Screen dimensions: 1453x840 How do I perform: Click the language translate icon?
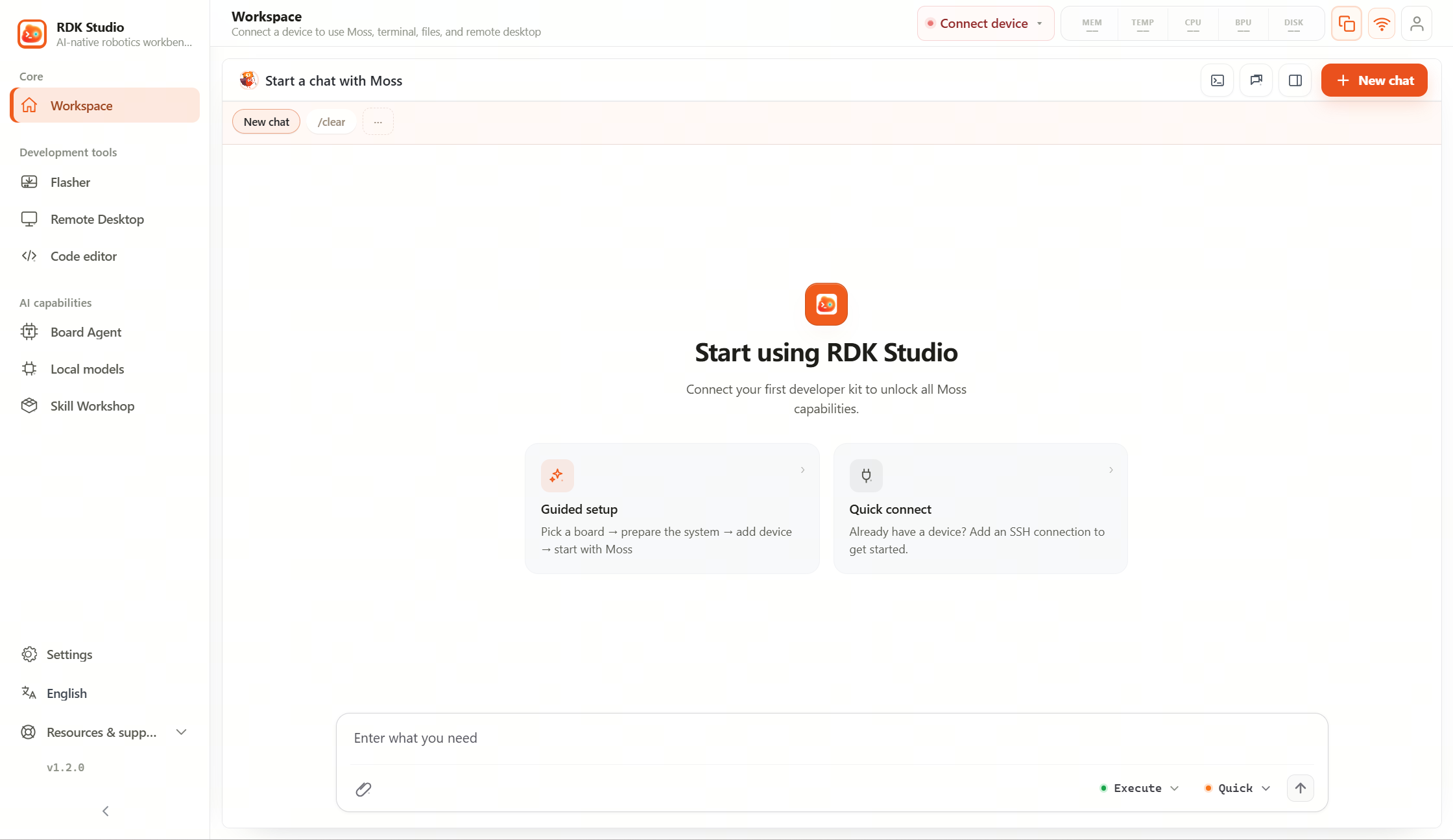[29, 693]
